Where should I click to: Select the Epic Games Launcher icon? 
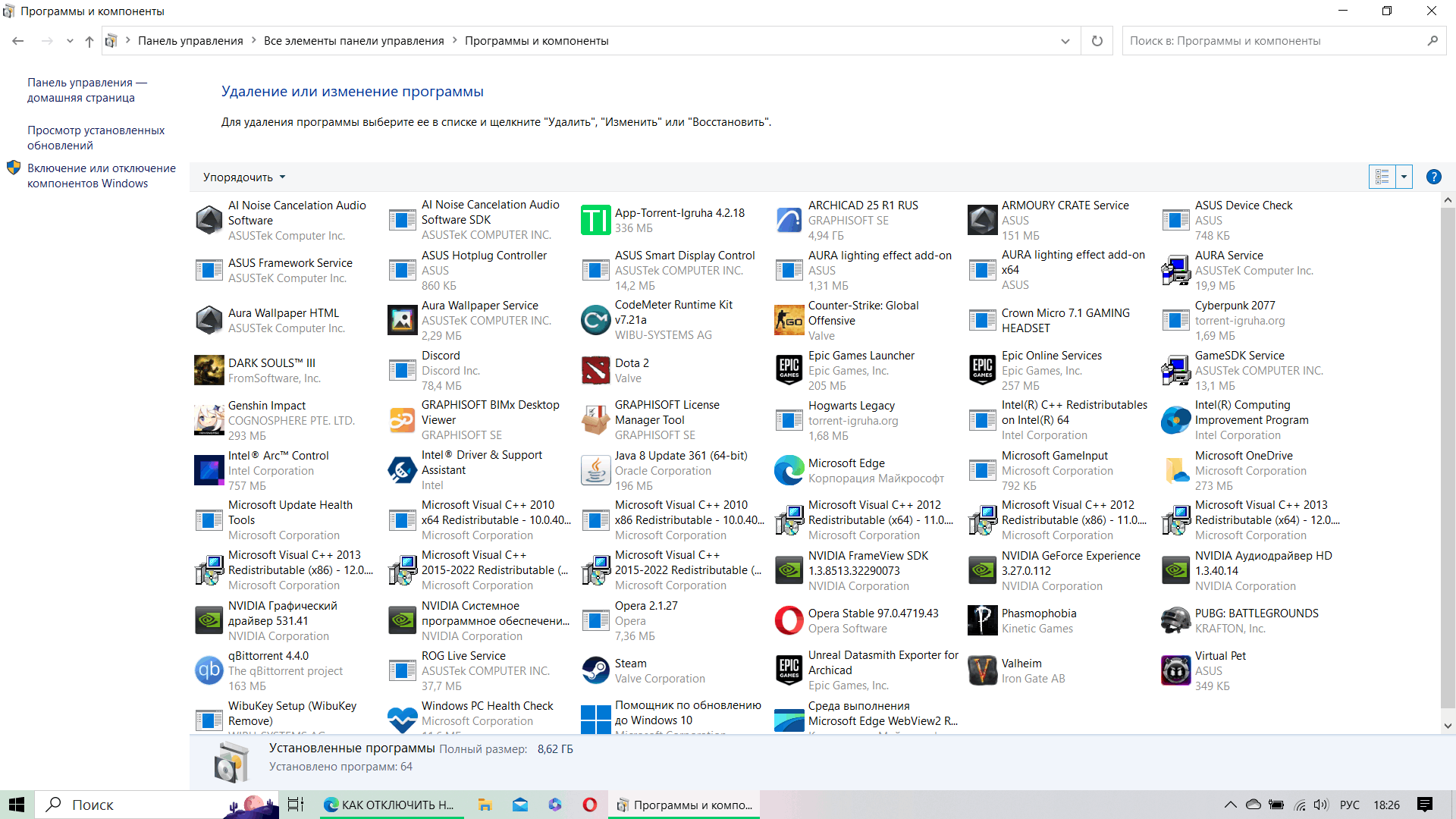tap(789, 371)
